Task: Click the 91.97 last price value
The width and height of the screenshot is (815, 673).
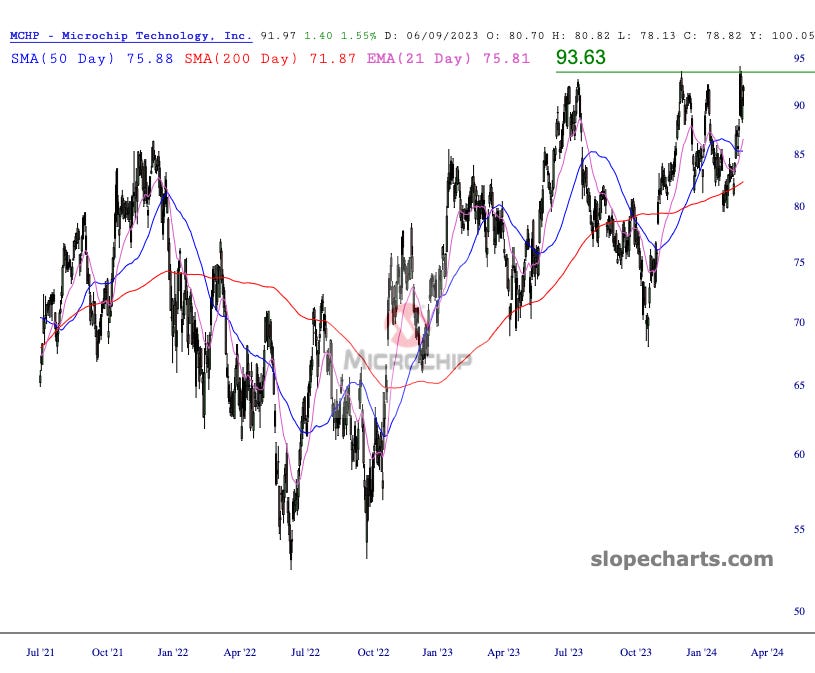Action: click(x=278, y=36)
